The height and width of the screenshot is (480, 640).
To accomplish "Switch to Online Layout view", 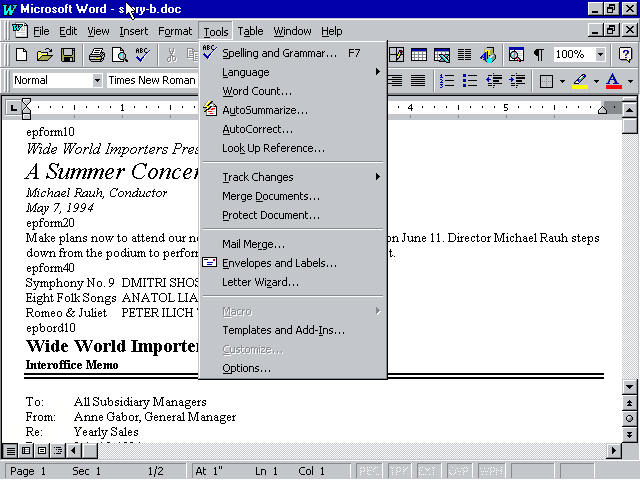I will click(27, 451).
